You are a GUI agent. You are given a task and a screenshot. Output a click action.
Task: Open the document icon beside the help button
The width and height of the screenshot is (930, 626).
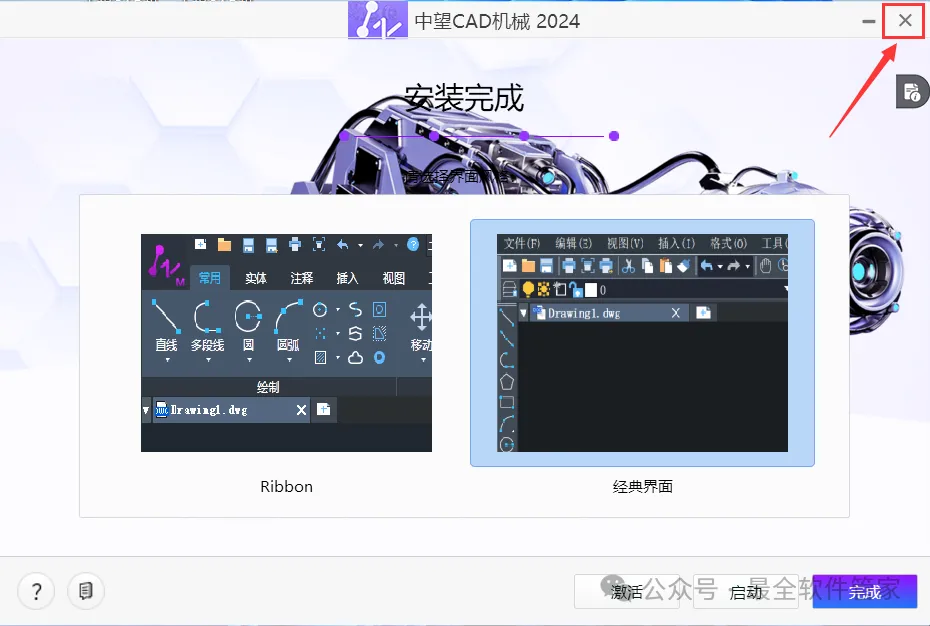[x=86, y=591]
